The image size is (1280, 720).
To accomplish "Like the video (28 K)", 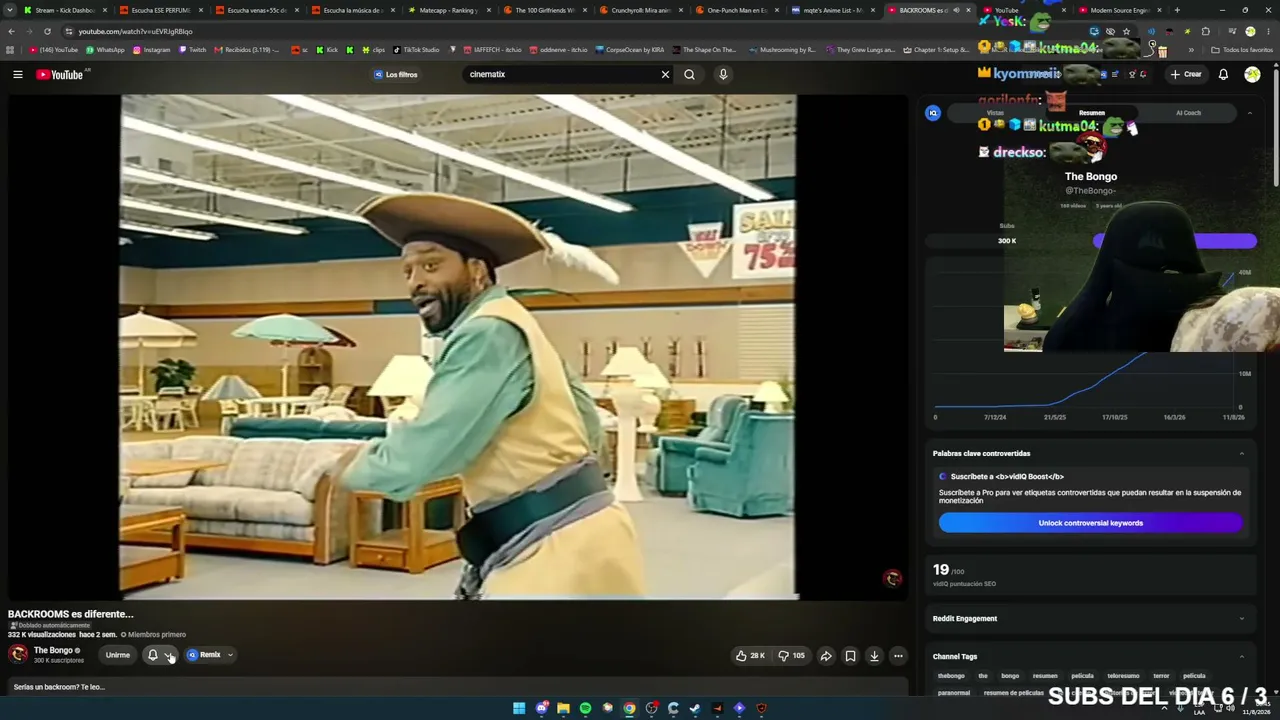I will (750, 656).
